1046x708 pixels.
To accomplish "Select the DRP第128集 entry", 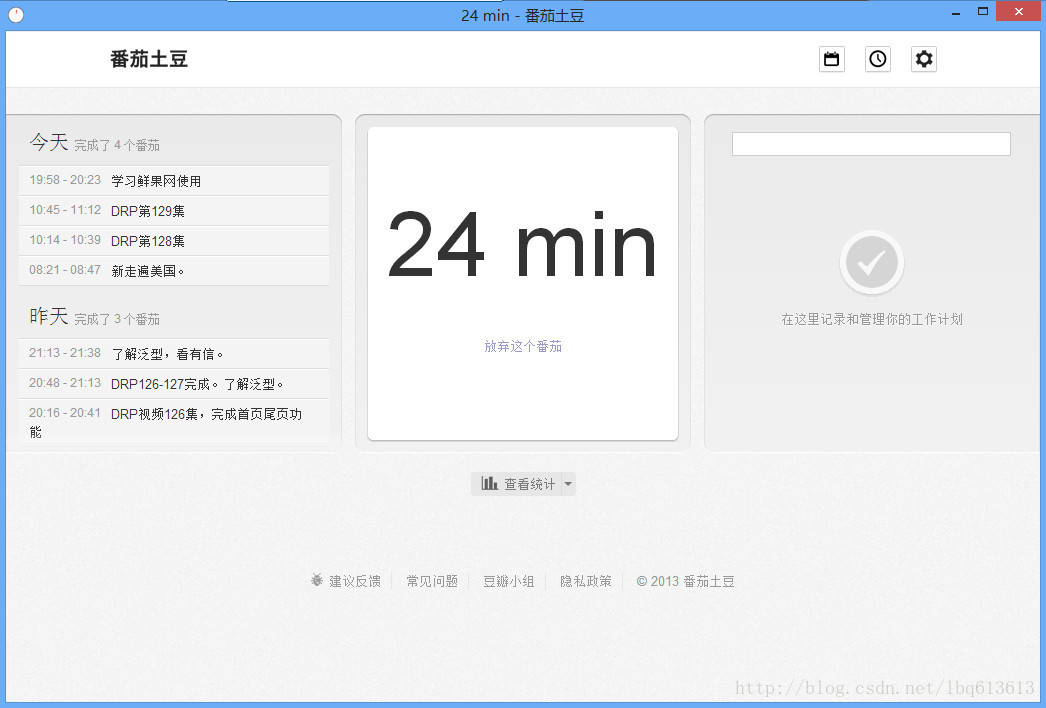I will 174,240.
